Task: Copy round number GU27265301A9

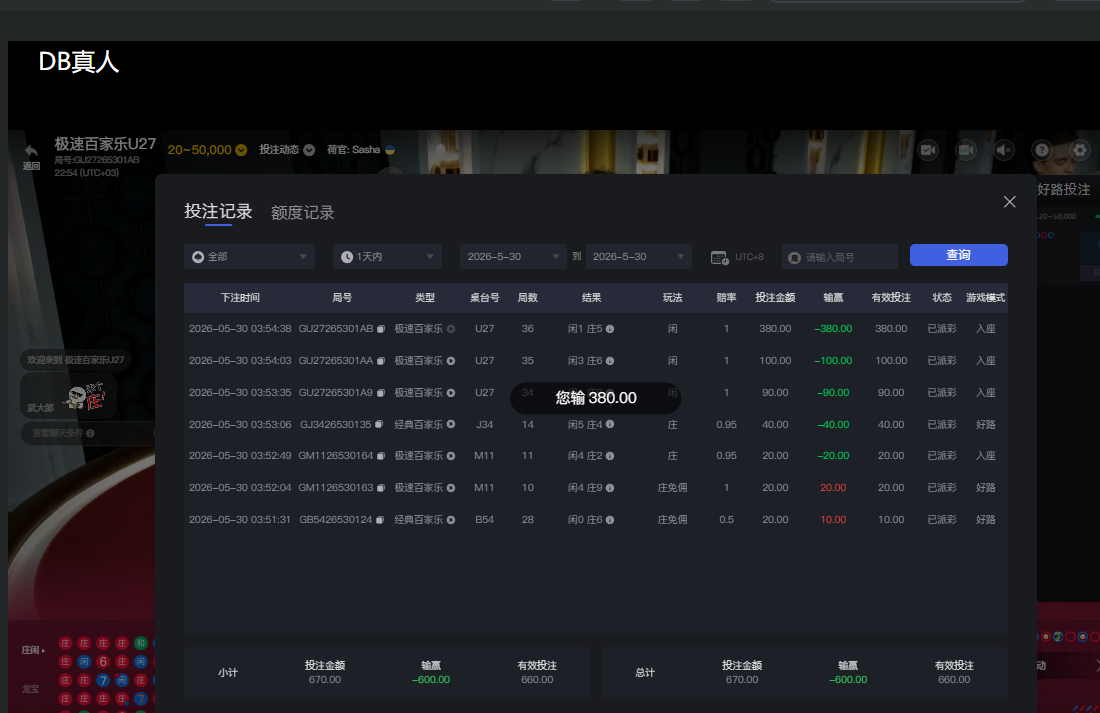Action: click(x=381, y=393)
